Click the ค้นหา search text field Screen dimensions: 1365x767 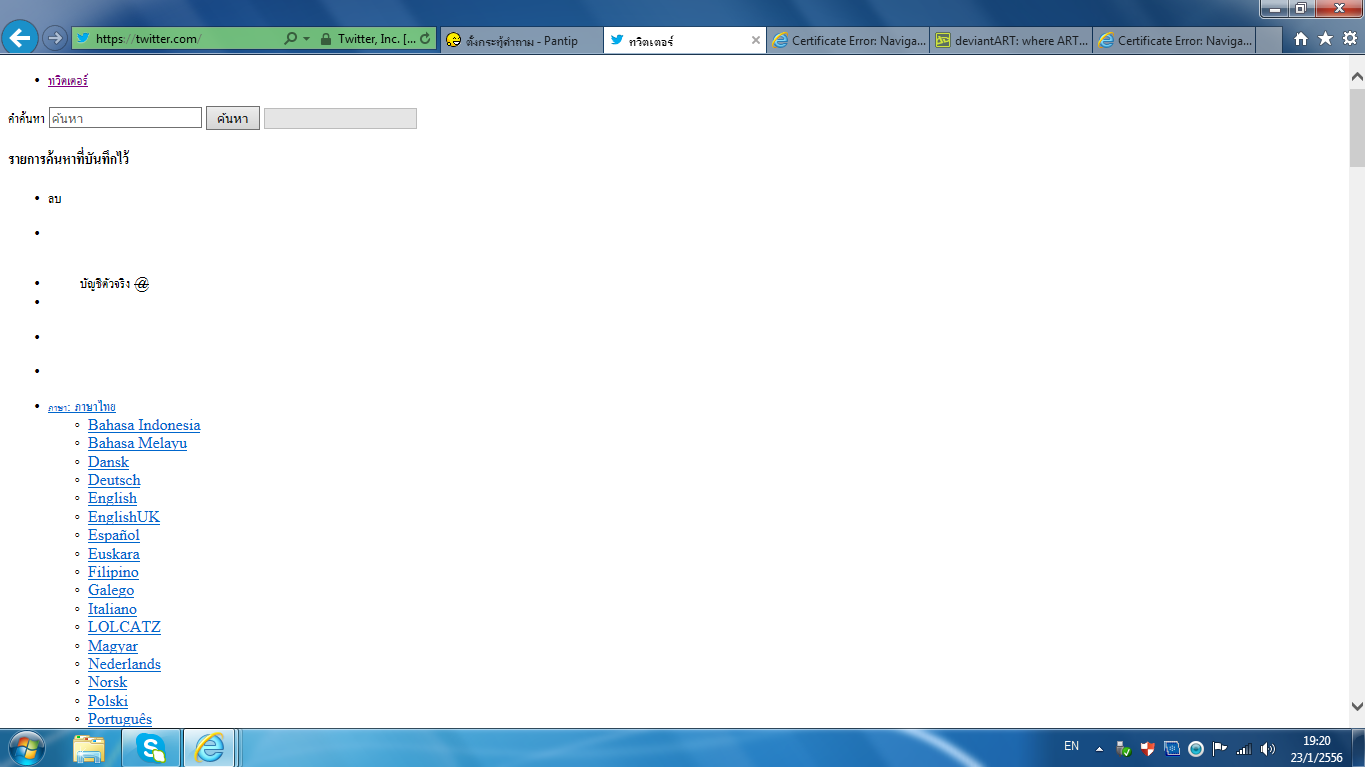coord(125,118)
